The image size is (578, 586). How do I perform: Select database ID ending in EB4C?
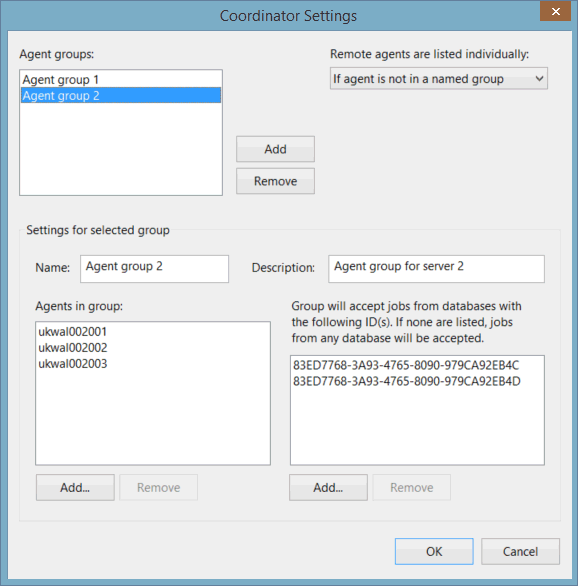[x=417, y=365]
